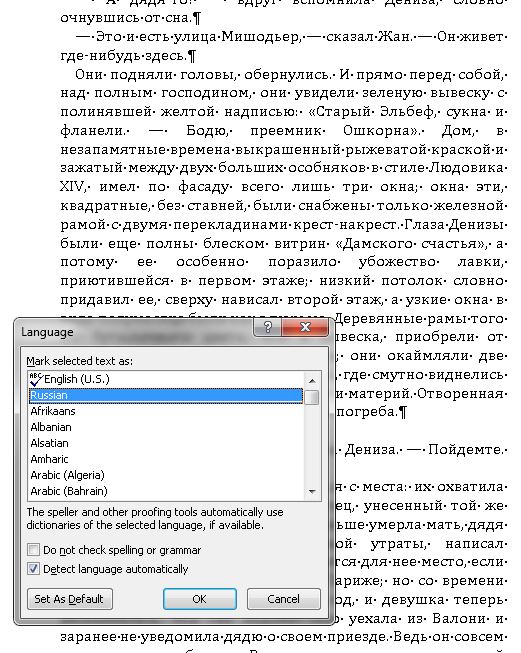Click the language list scrollbar thumb

pos(312,397)
